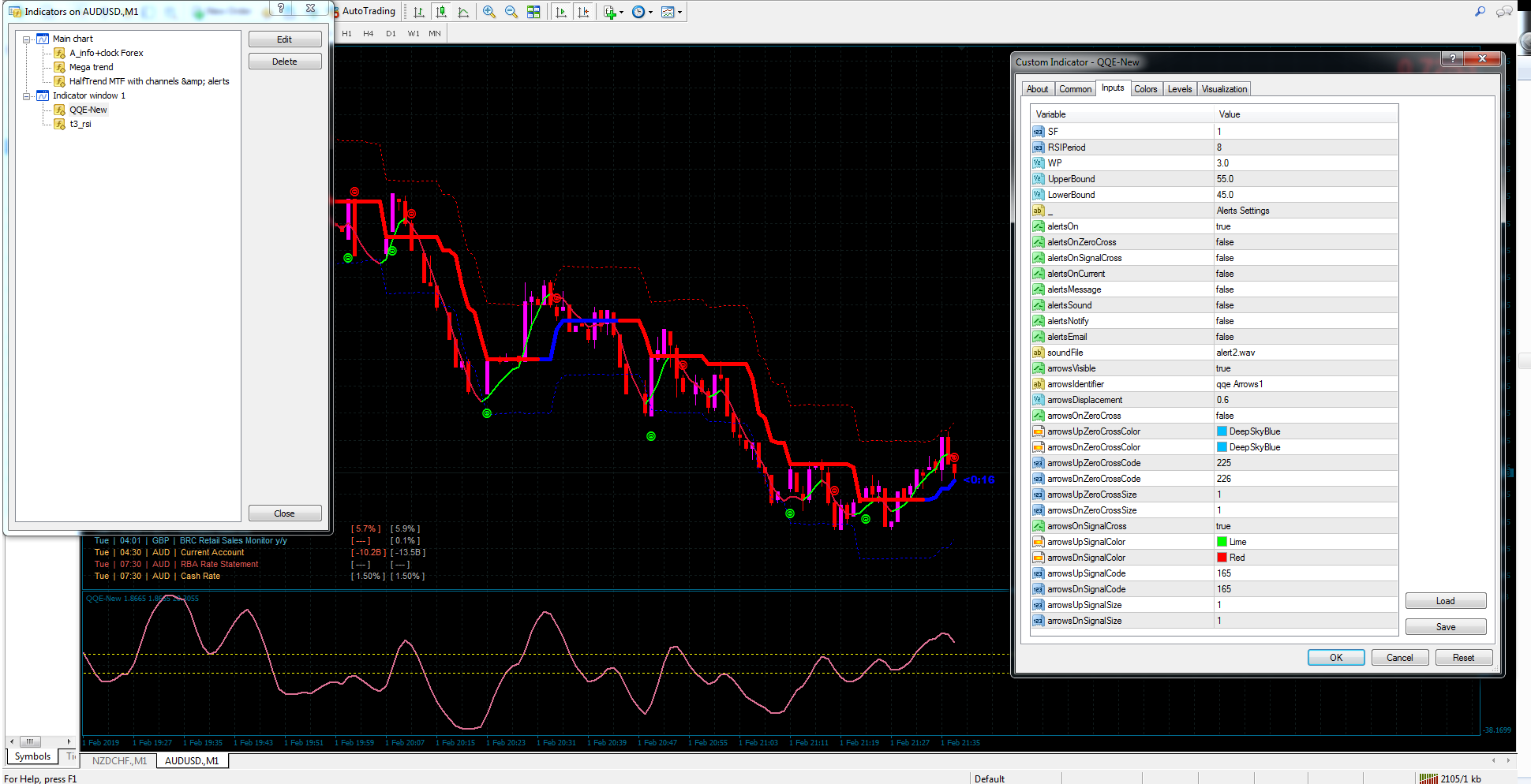Delete the selected indicator
The height and width of the screenshot is (784, 1531).
click(285, 62)
